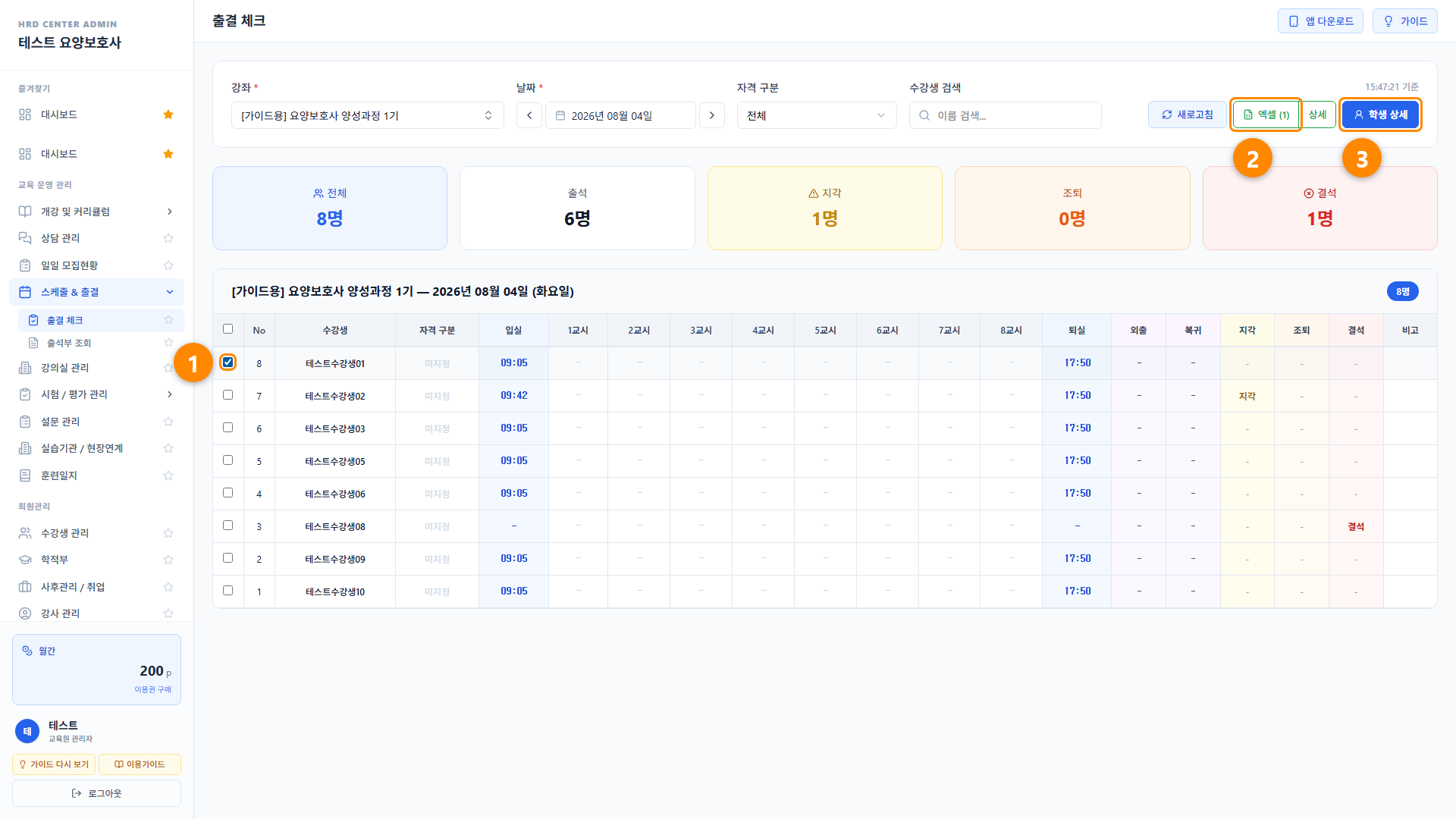Image resolution: width=1456 pixels, height=819 pixels.
Task: Click the 이름 검색 input field
Action: click(1005, 115)
